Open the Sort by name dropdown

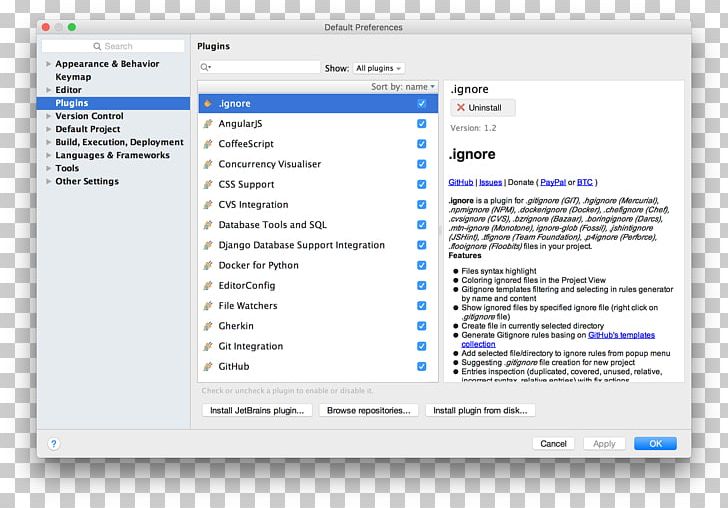pyautogui.click(x=403, y=87)
